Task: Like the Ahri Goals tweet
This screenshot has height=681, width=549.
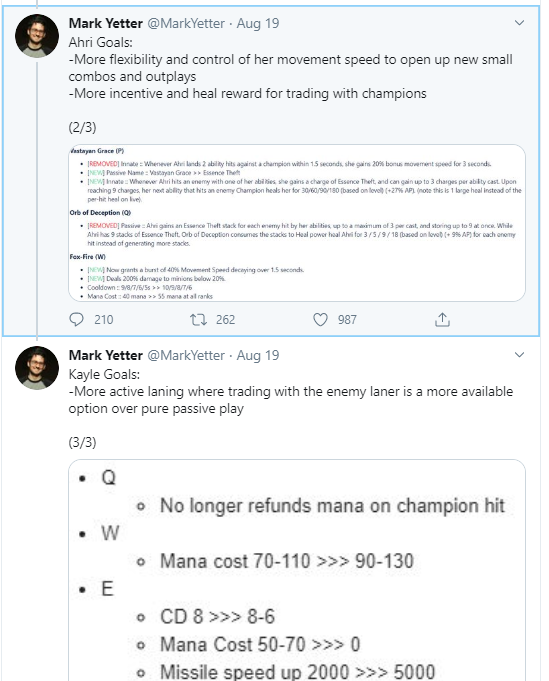Action: click(x=320, y=320)
